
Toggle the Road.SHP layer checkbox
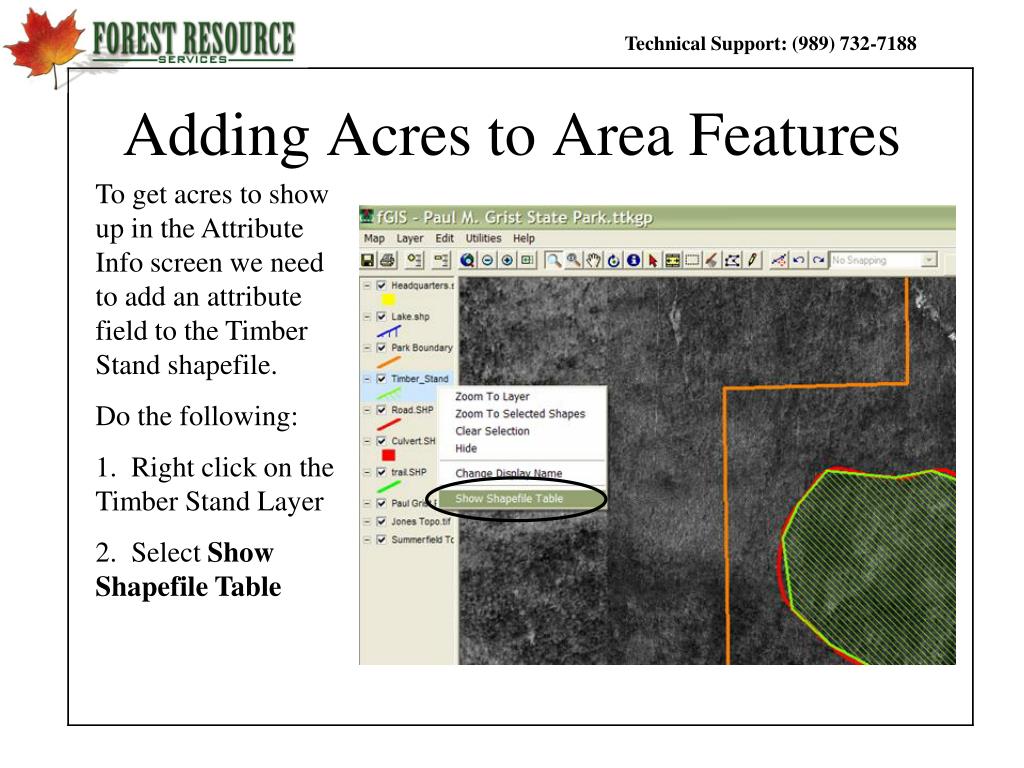381,410
